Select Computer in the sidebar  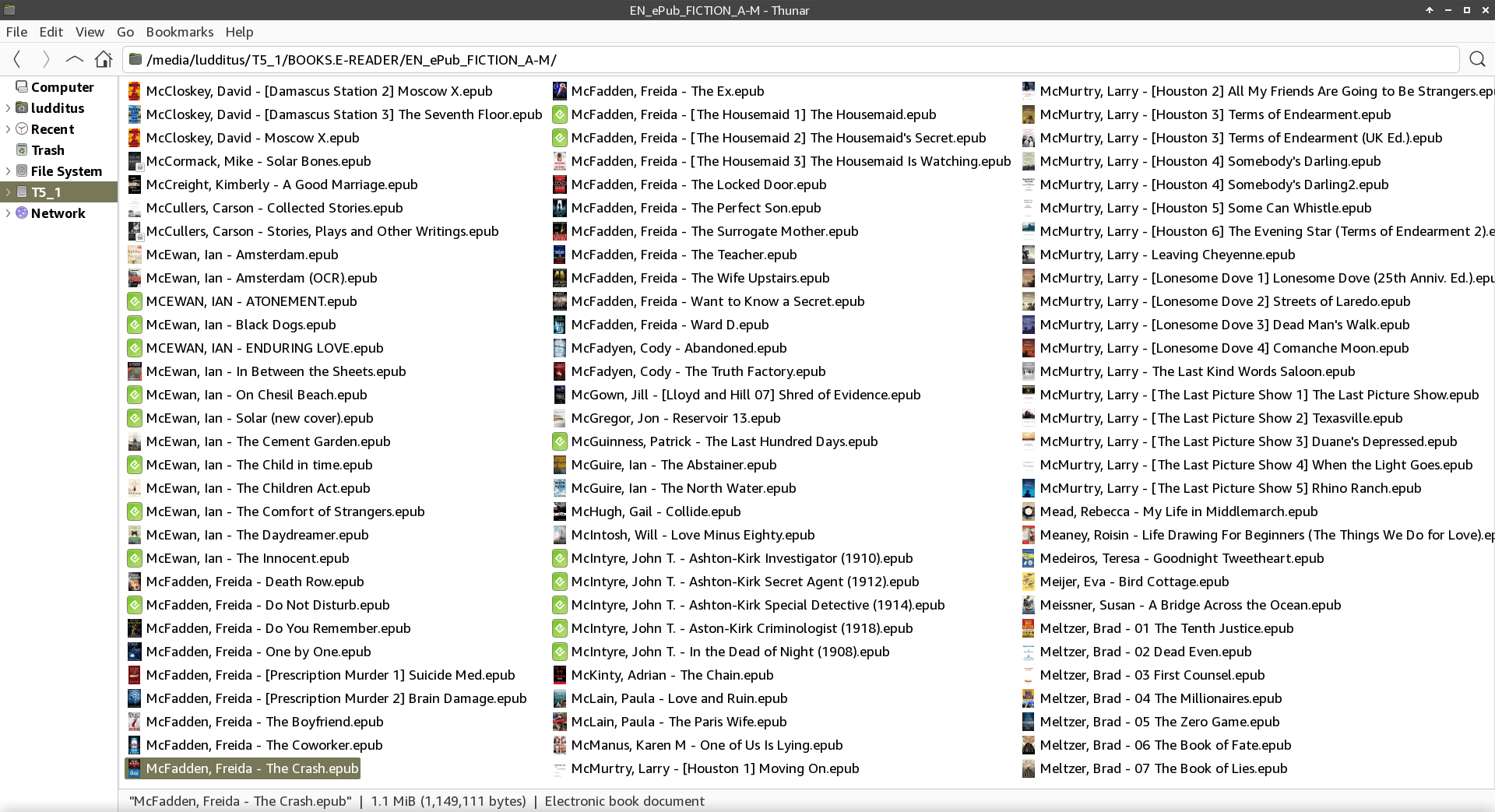pyautogui.click(x=62, y=87)
